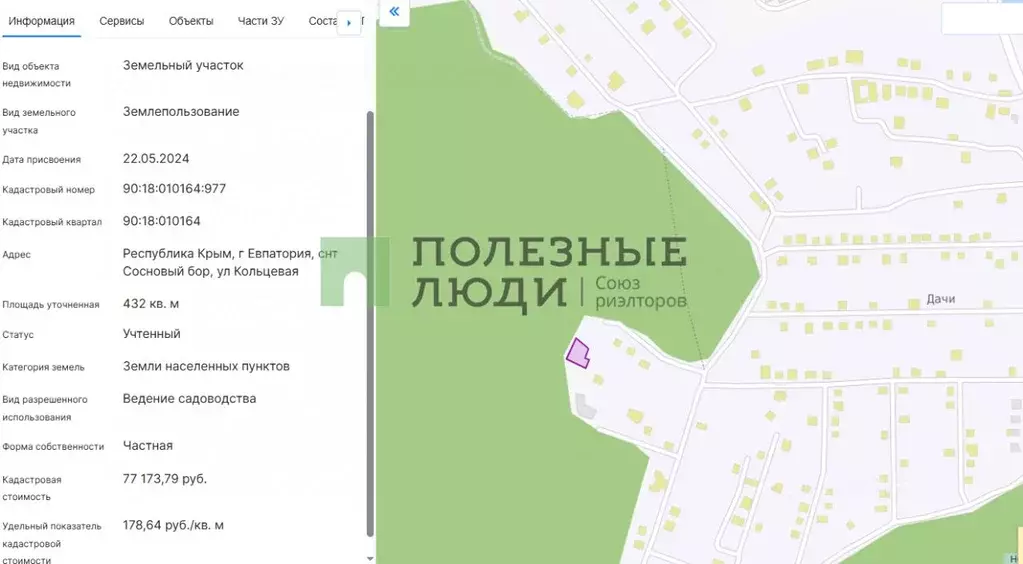Click the Площадь уточненная field label
Screen dimensions: 1023x564
click(50, 305)
